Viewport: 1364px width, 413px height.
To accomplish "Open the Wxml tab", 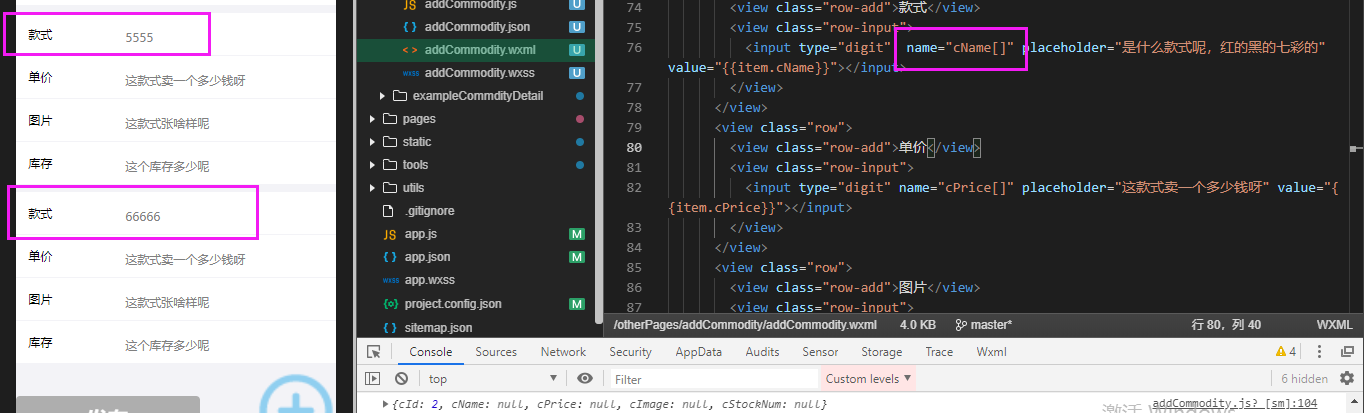I will [x=991, y=352].
